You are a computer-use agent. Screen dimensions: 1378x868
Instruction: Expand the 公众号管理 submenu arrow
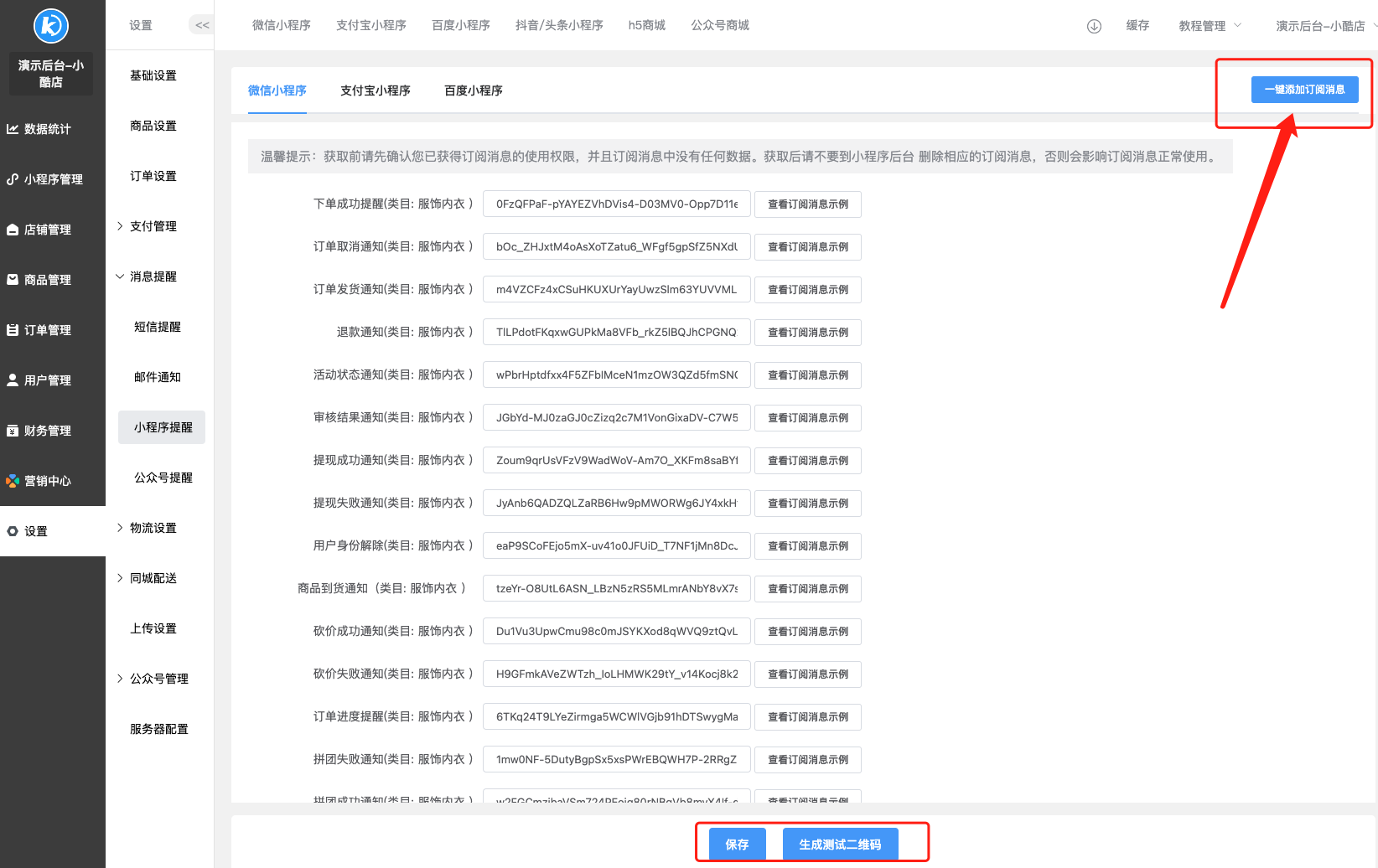tap(120, 679)
